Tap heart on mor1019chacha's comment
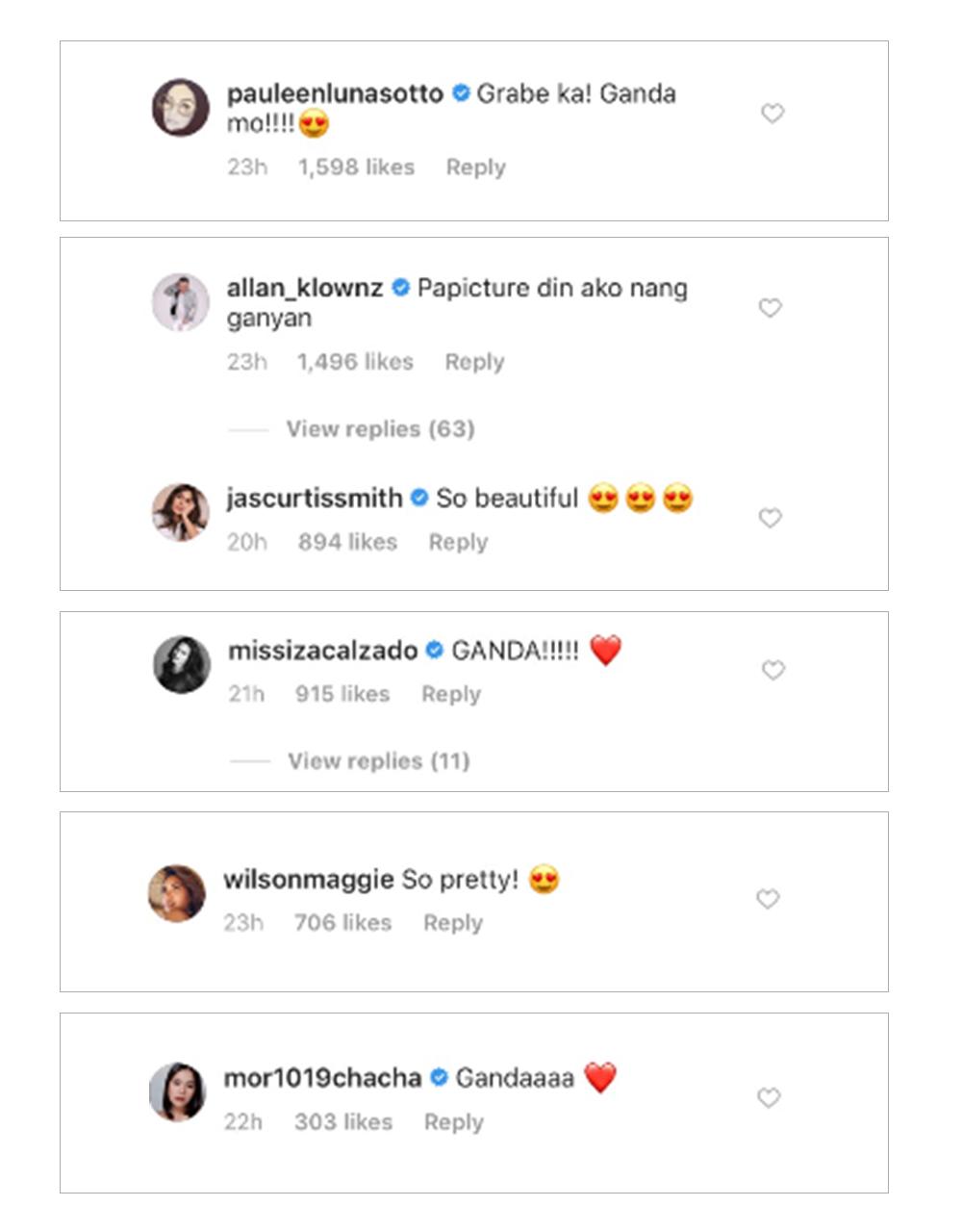Image resolution: width=962 pixels, height=1232 pixels. (x=768, y=1098)
